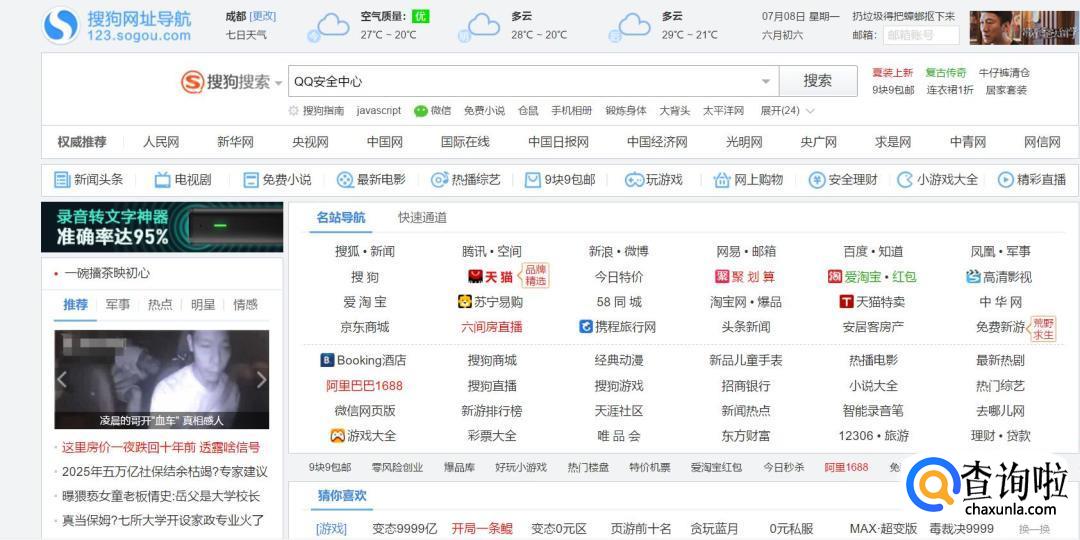Click the mailbox account input field
This screenshot has height=540, width=1080.
click(x=921, y=35)
